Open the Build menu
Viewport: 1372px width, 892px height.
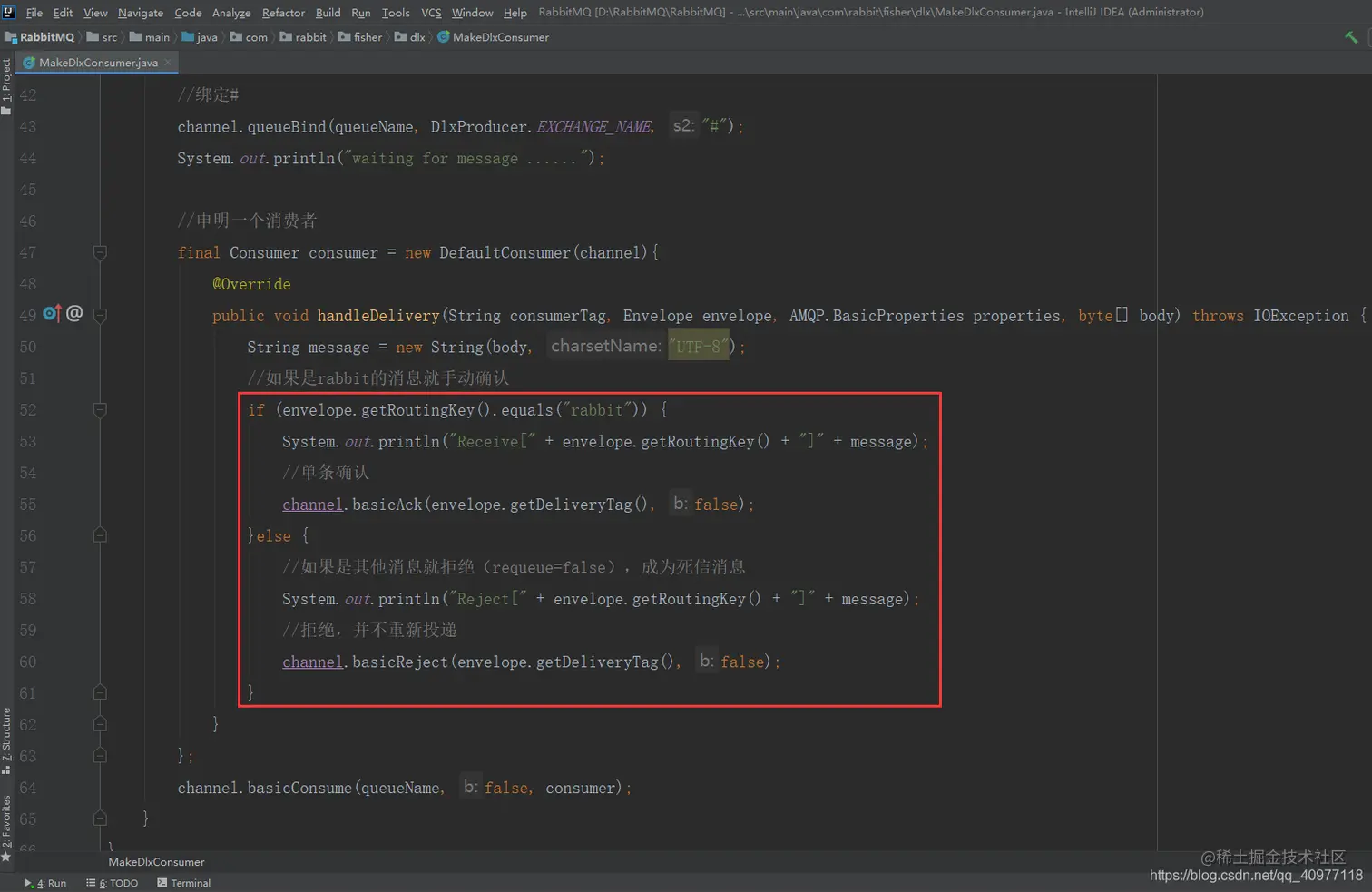[328, 13]
